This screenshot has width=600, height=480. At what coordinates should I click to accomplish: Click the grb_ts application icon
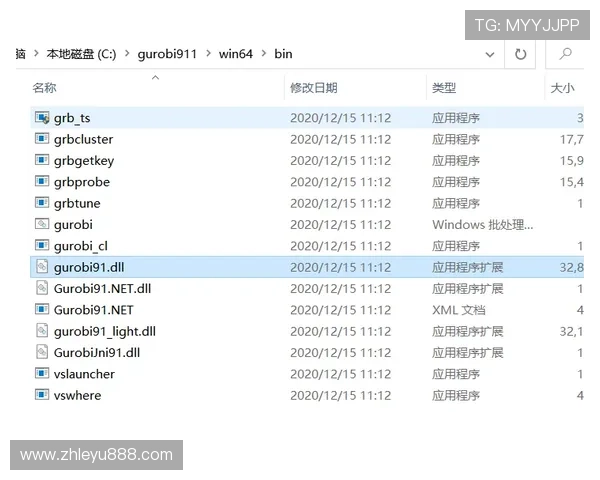click(x=42, y=118)
